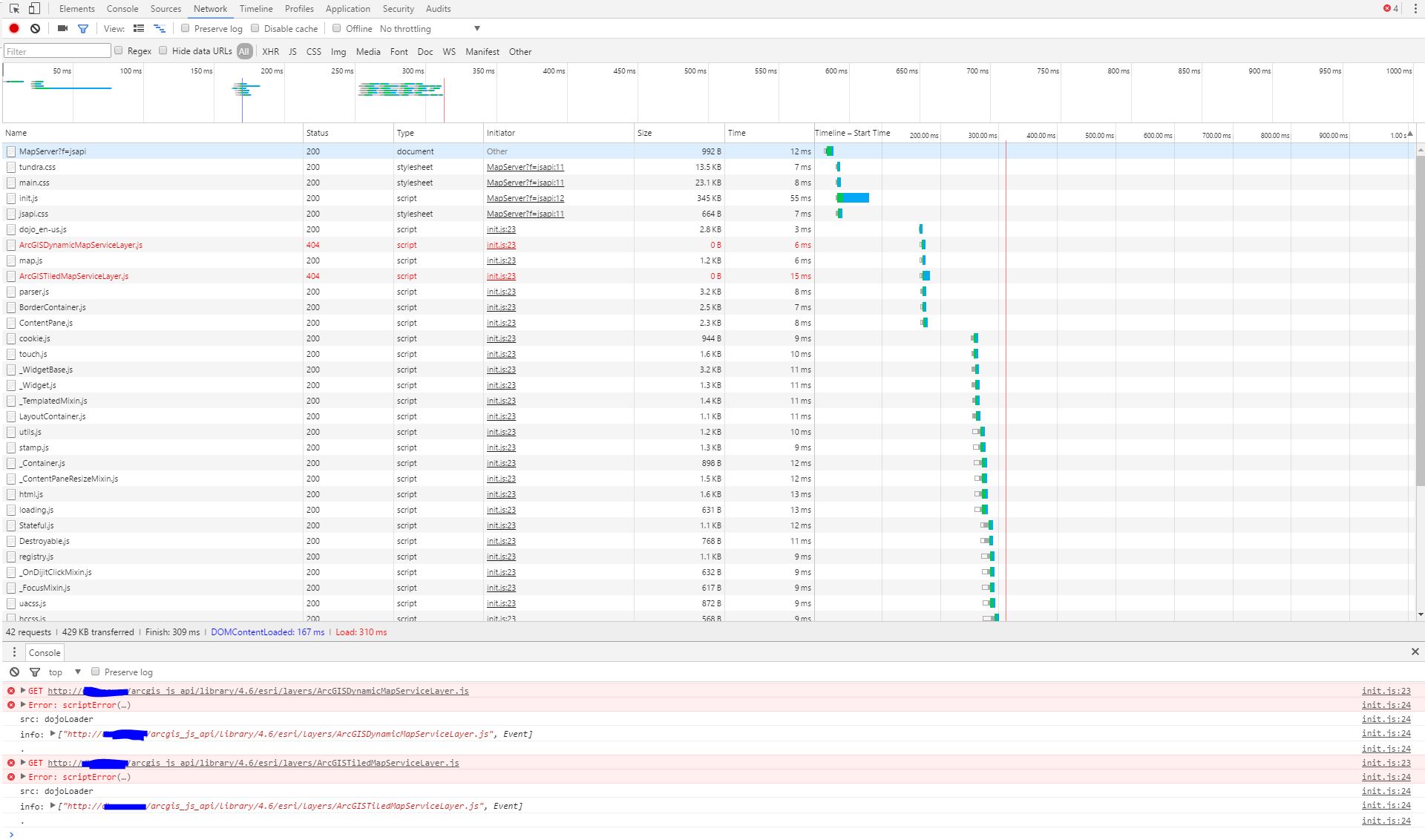This screenshot has width=1425, height=840.
Task: Switch to the Audits tab
Action: [x=438, y=9]
